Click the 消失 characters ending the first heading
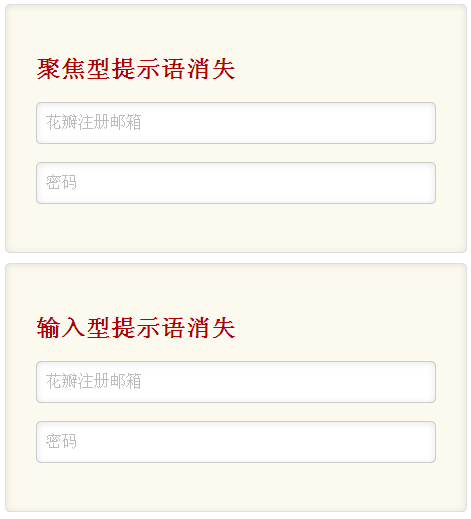 pyautogui.click(x=211, y=69)
